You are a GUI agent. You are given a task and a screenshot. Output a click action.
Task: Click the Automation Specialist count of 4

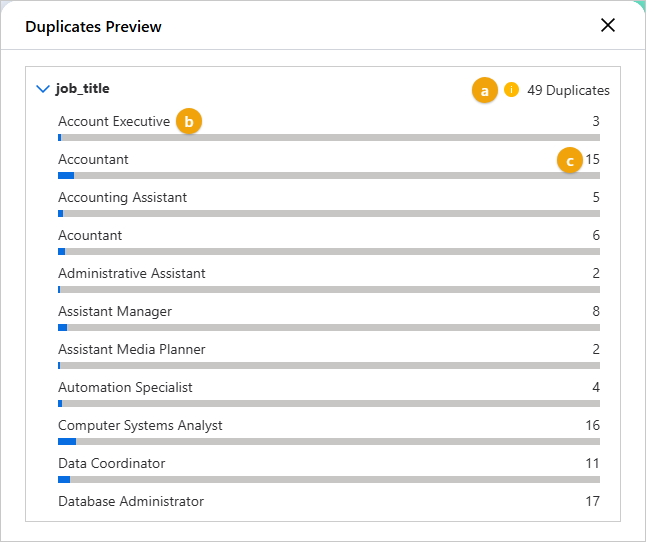point(596,387)
